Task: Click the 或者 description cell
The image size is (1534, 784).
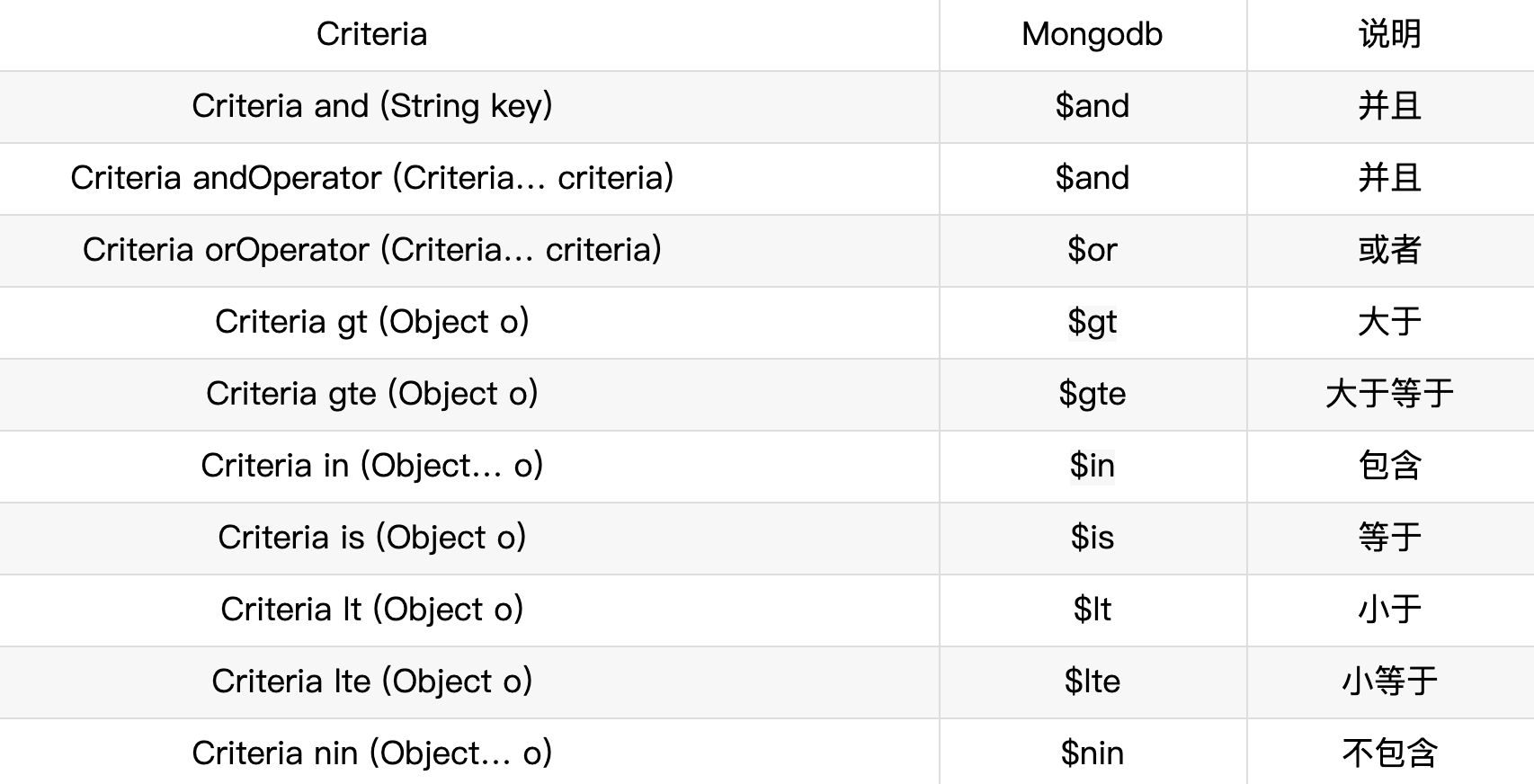Action: tap(1390, 251)
